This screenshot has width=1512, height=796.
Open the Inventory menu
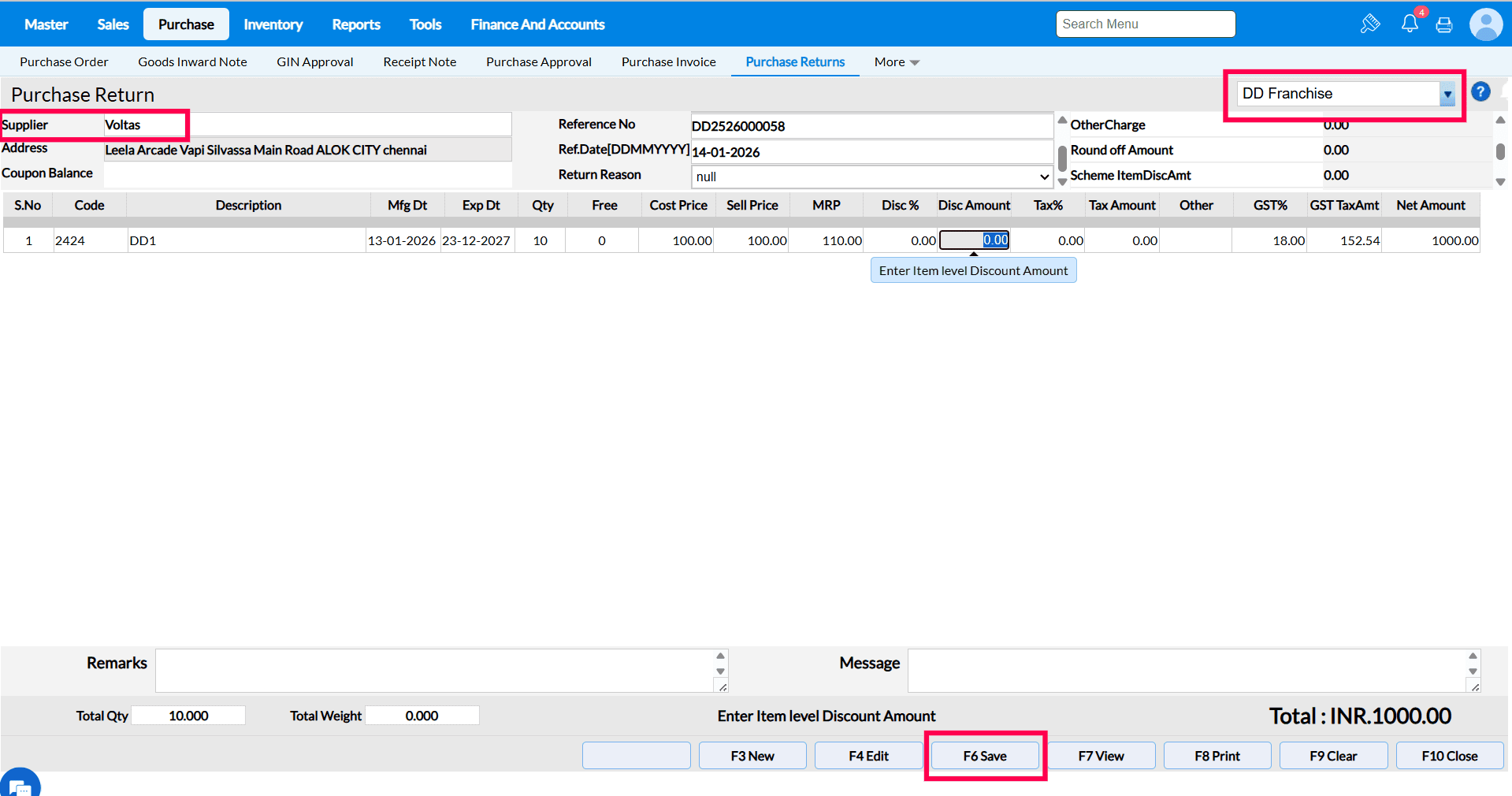click(x=273, y=24)
